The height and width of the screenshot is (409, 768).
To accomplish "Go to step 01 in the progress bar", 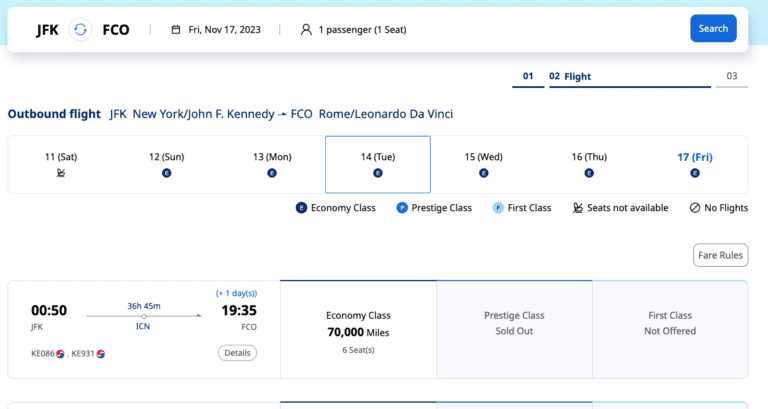I will click(528, 77).
